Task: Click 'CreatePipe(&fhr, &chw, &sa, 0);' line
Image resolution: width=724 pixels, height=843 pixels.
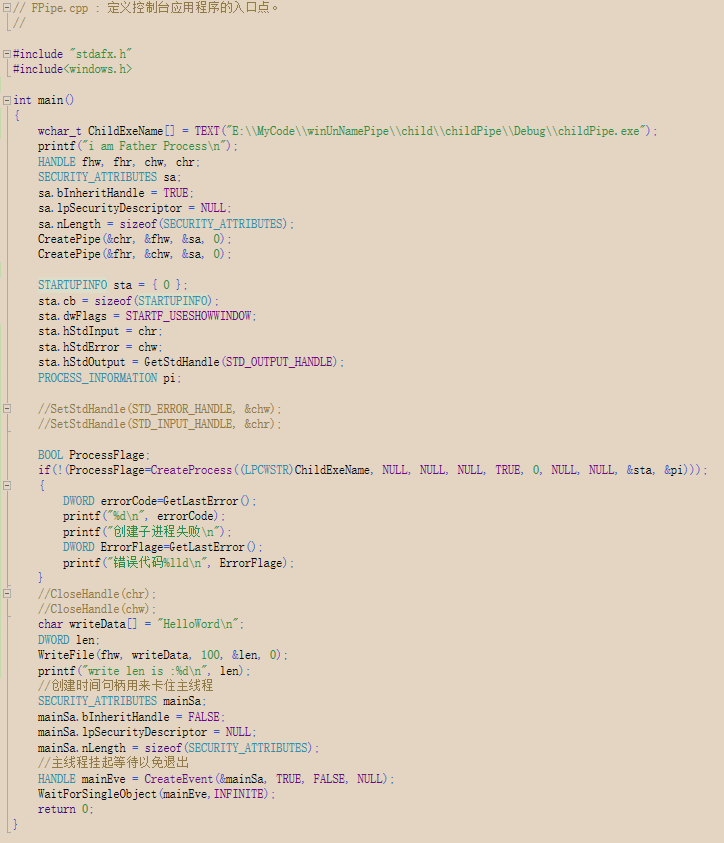Action: (134, 254)
